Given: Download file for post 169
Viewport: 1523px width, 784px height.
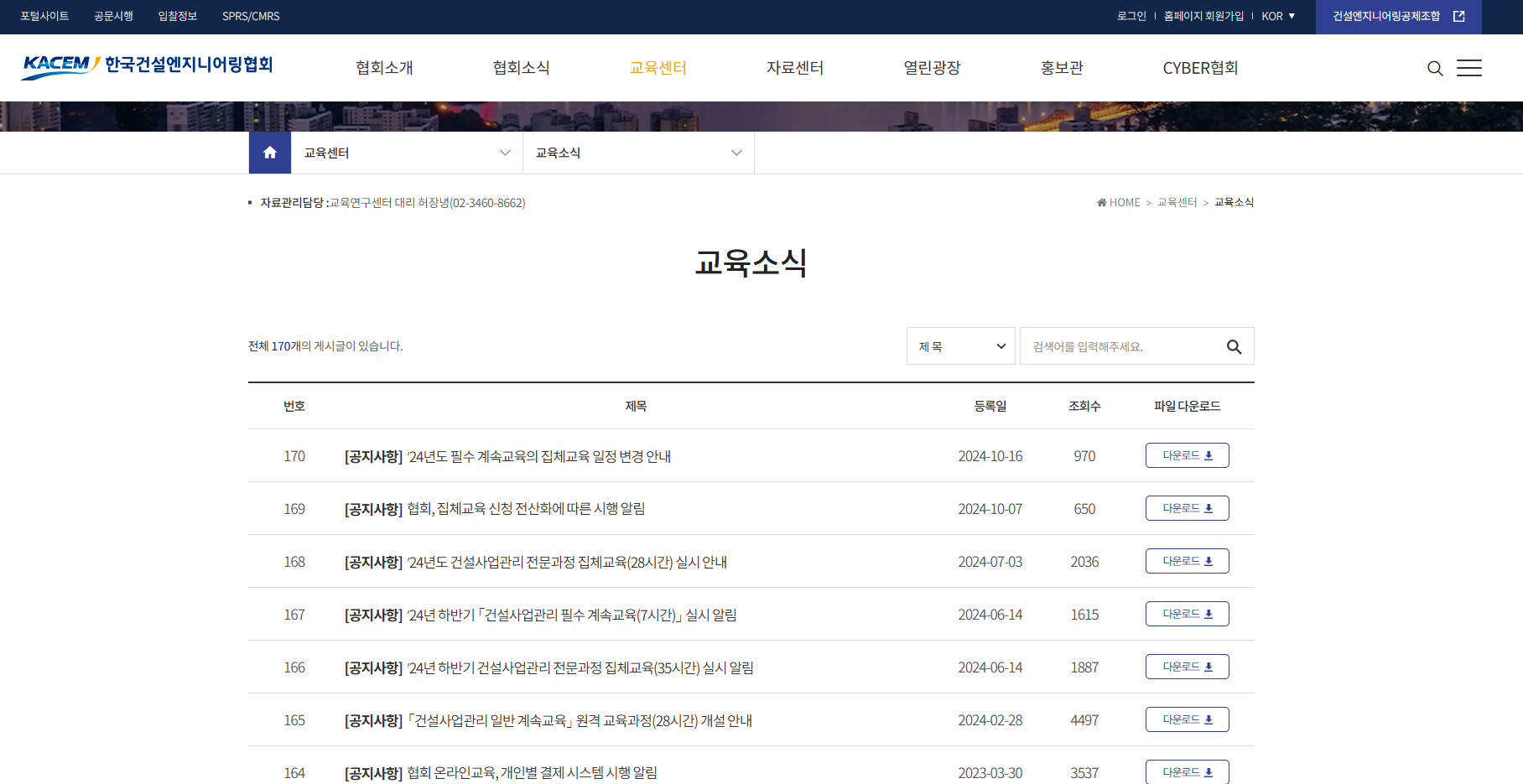Looking at the screenshot, I should 1188,508.
